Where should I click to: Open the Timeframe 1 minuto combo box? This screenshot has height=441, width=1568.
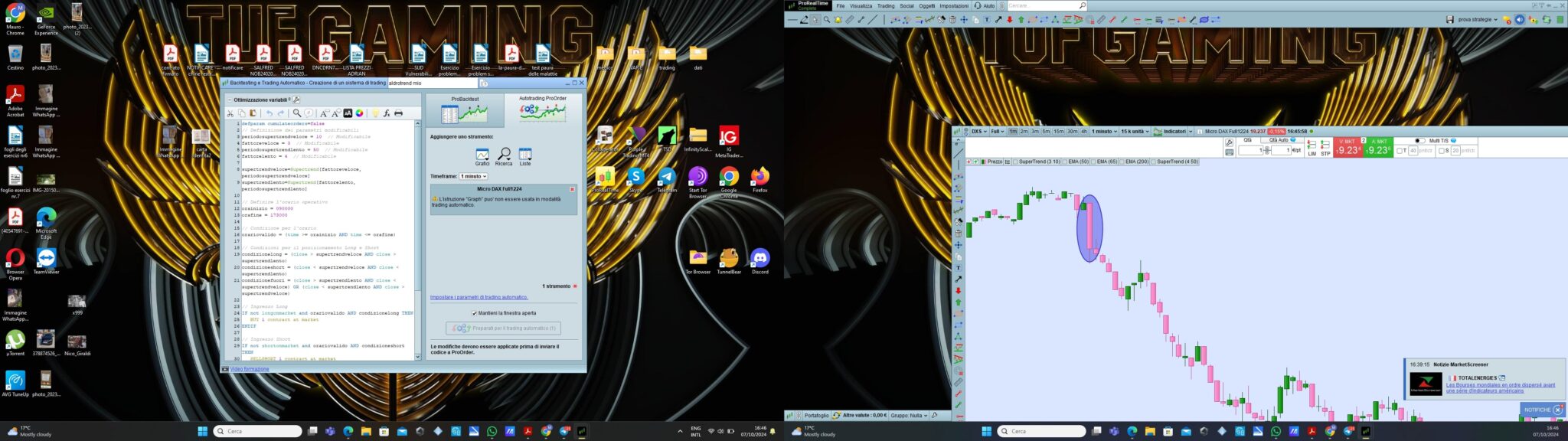coord(473,176)
